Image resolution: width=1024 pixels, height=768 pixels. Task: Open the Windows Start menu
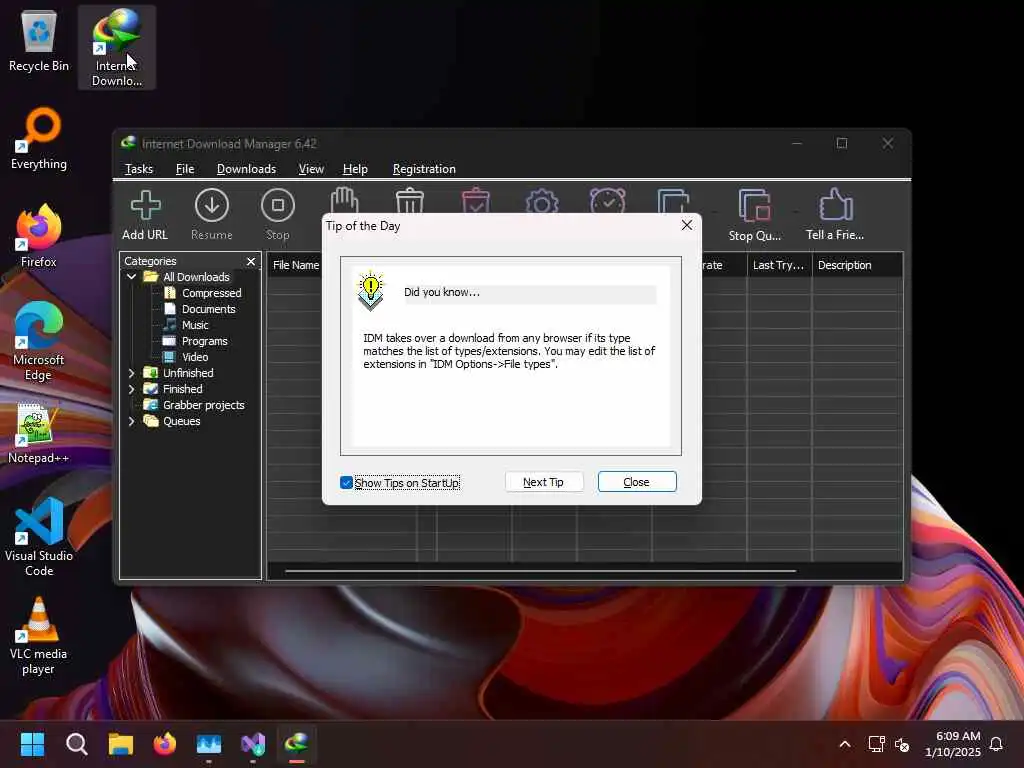point(32,744)
